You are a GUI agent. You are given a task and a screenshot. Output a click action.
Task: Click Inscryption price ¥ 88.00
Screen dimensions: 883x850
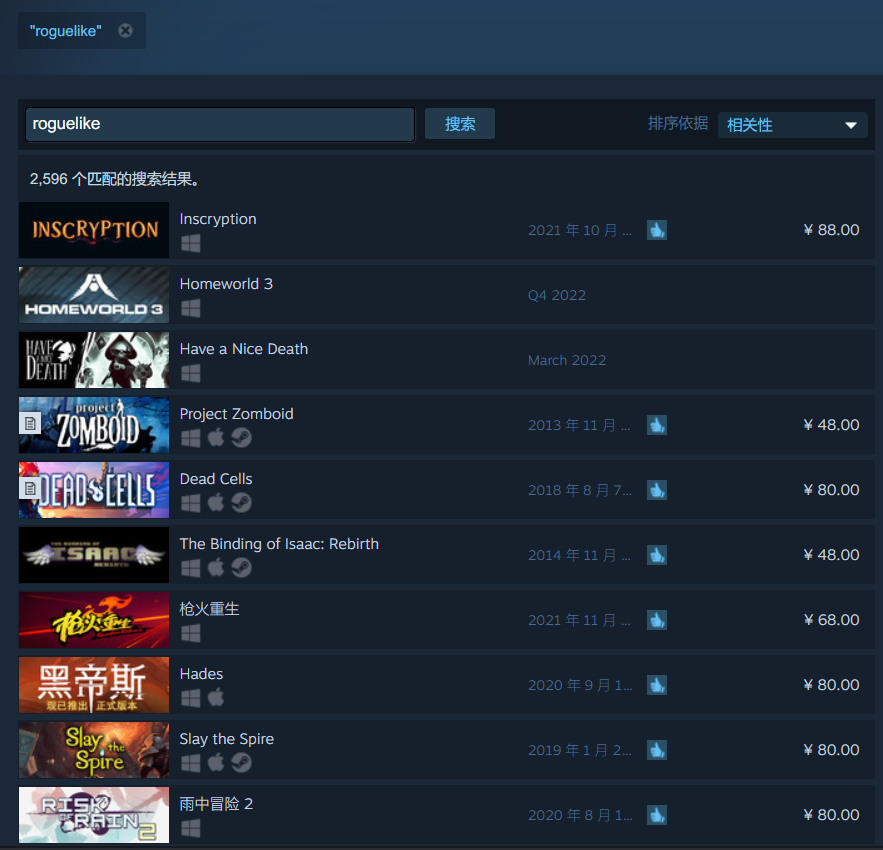[831, 230]
